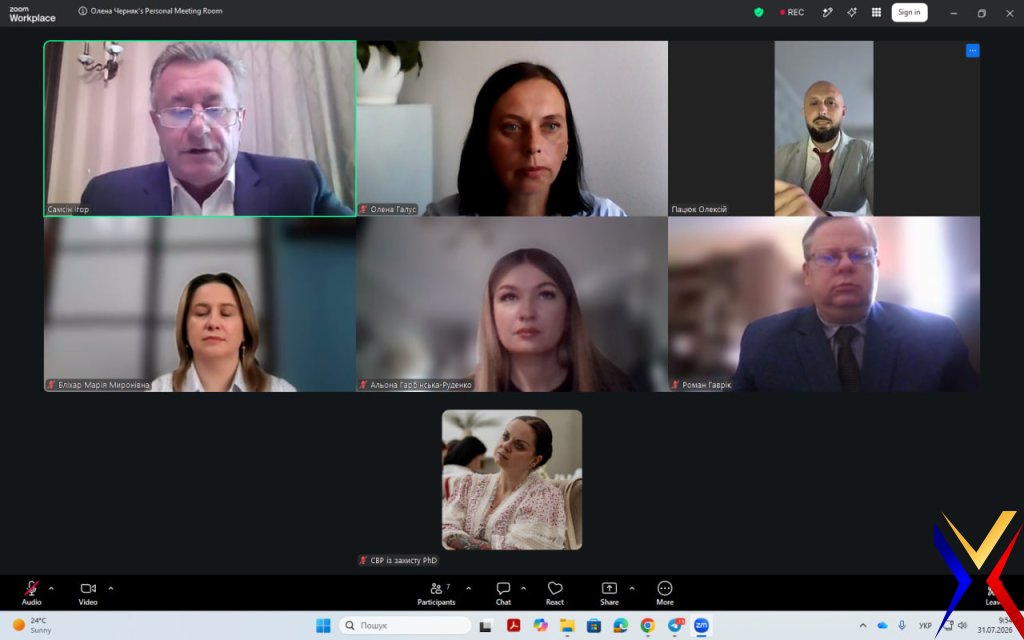Open the Windows Start menu
This screenshot has width=1024, height=640.
323,626
